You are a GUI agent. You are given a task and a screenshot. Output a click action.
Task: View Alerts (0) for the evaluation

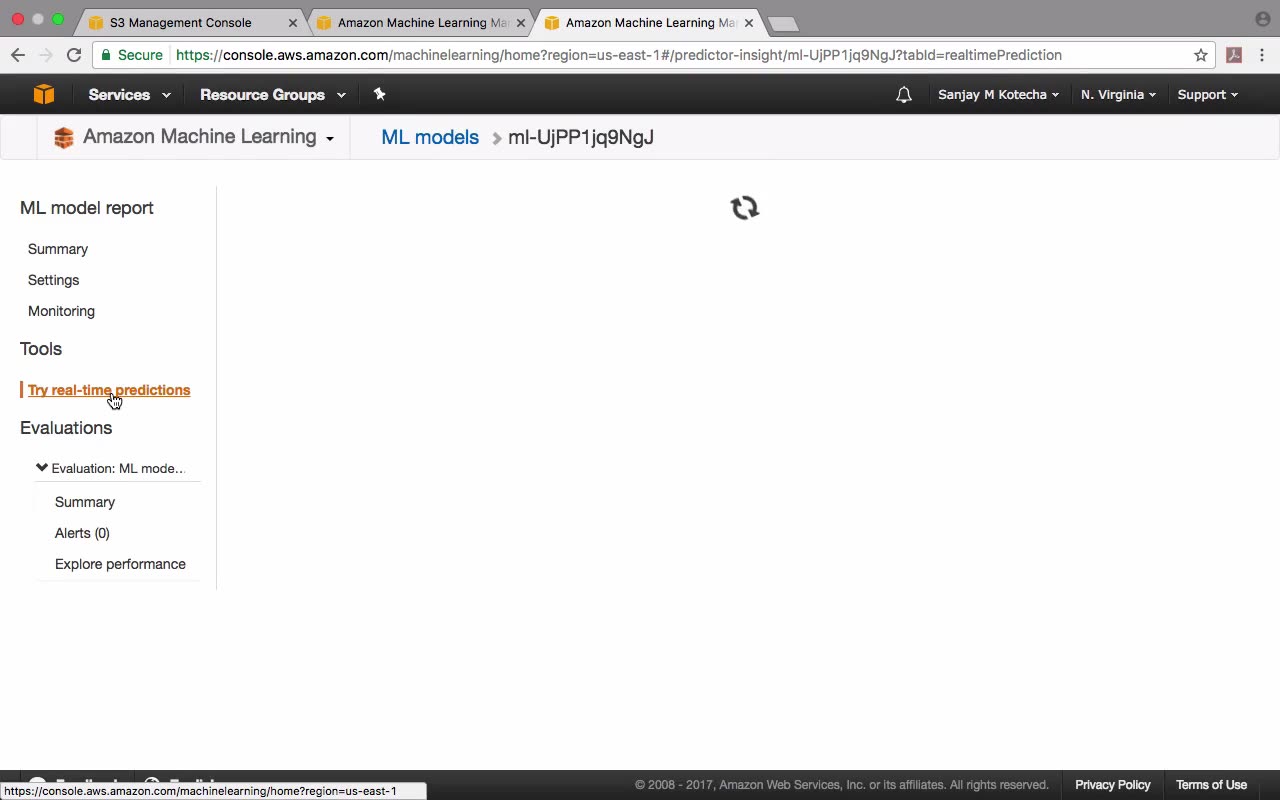pyautogui.click(x=82, y=533)
